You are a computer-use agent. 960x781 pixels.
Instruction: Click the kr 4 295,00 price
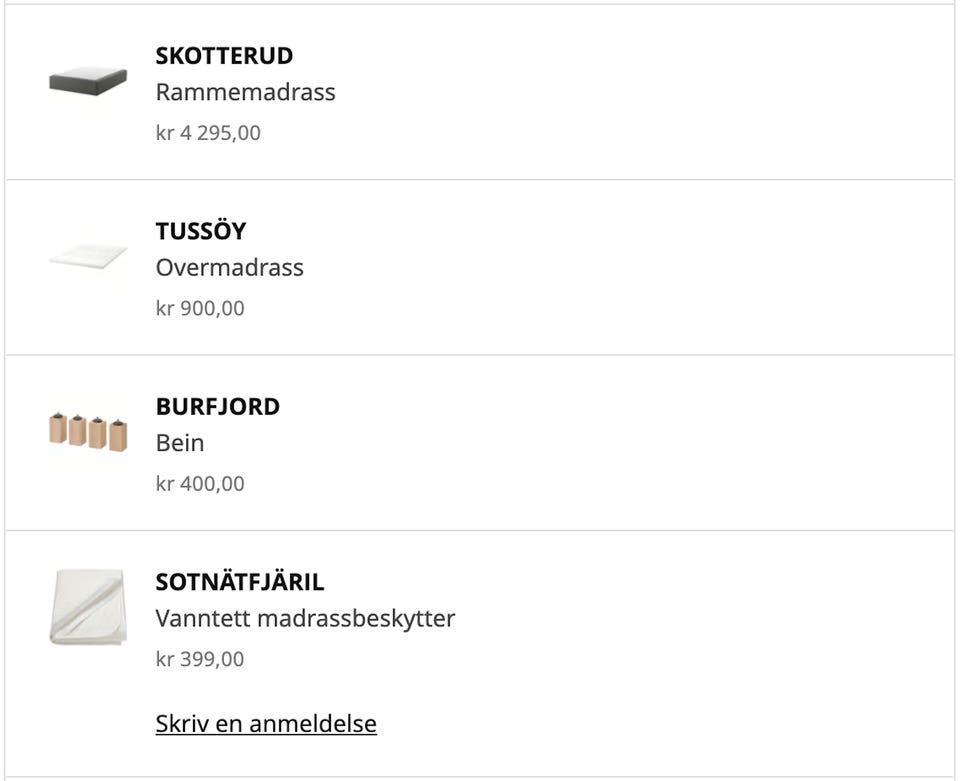pos(208,133)
